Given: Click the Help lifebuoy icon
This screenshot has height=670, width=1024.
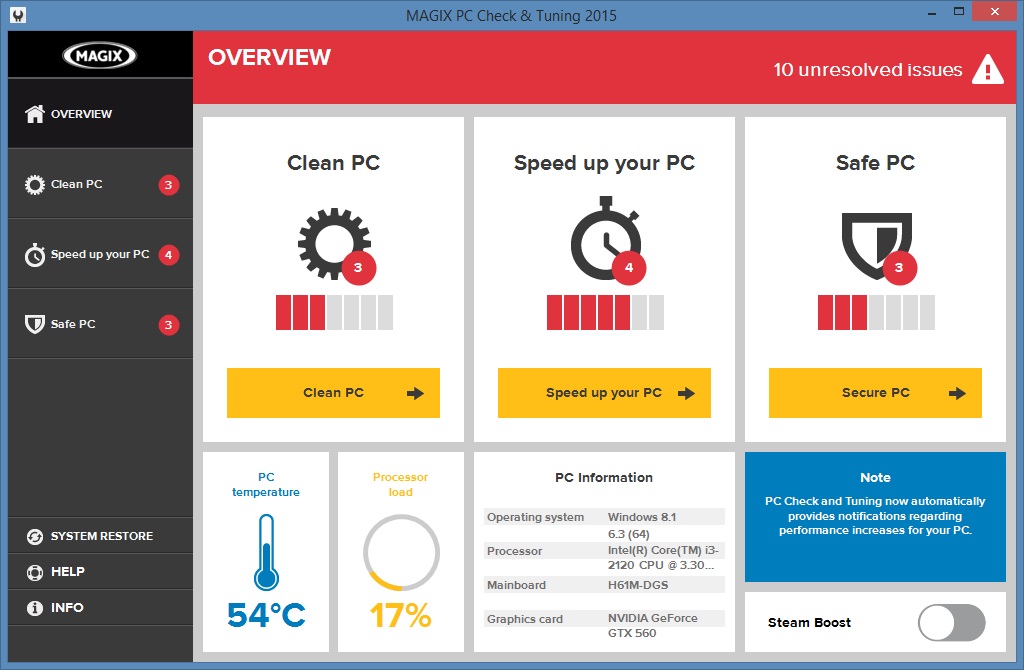Looking at the screenshot, I should point(35,573).
